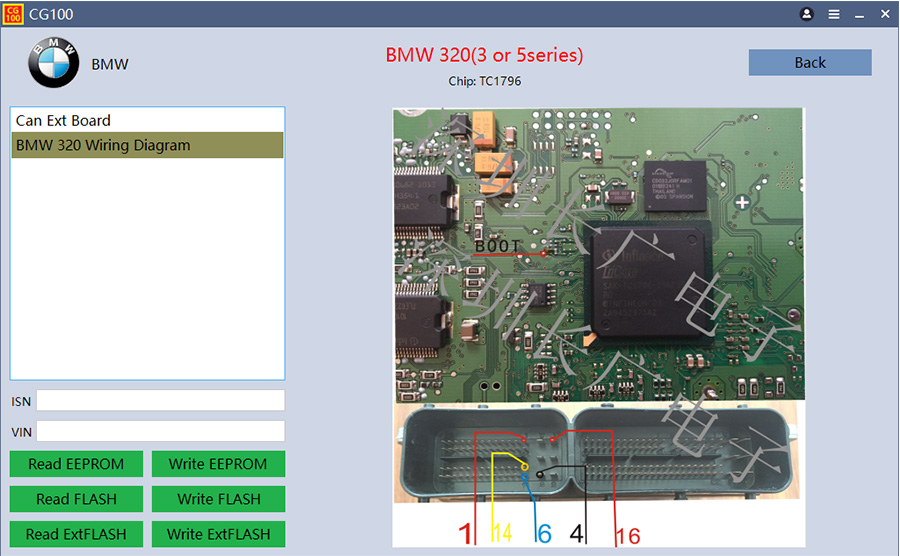Click the Write EEPROM button
Screen dimensions: 900x556
[218, 464]
